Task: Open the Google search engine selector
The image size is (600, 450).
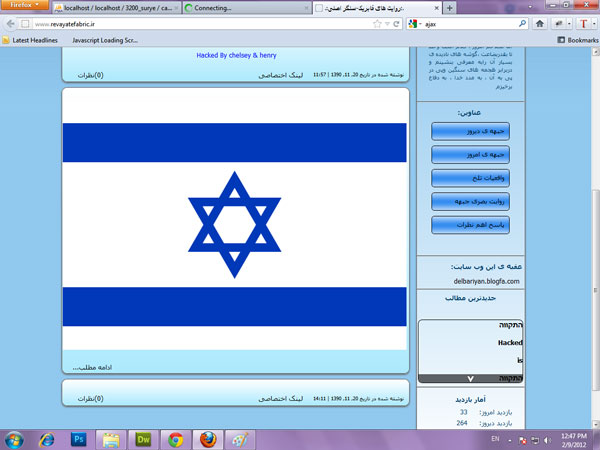Action: [414, 24]
